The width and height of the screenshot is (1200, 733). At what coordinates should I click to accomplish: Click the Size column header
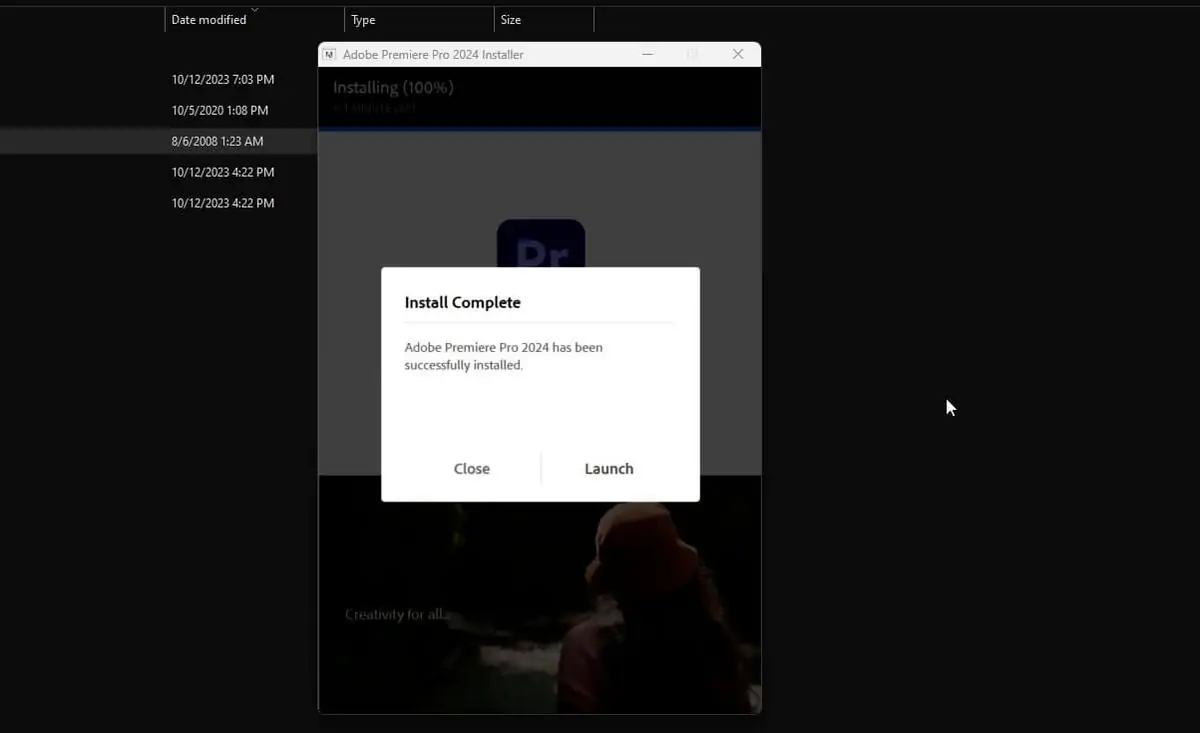click(511, 20)
